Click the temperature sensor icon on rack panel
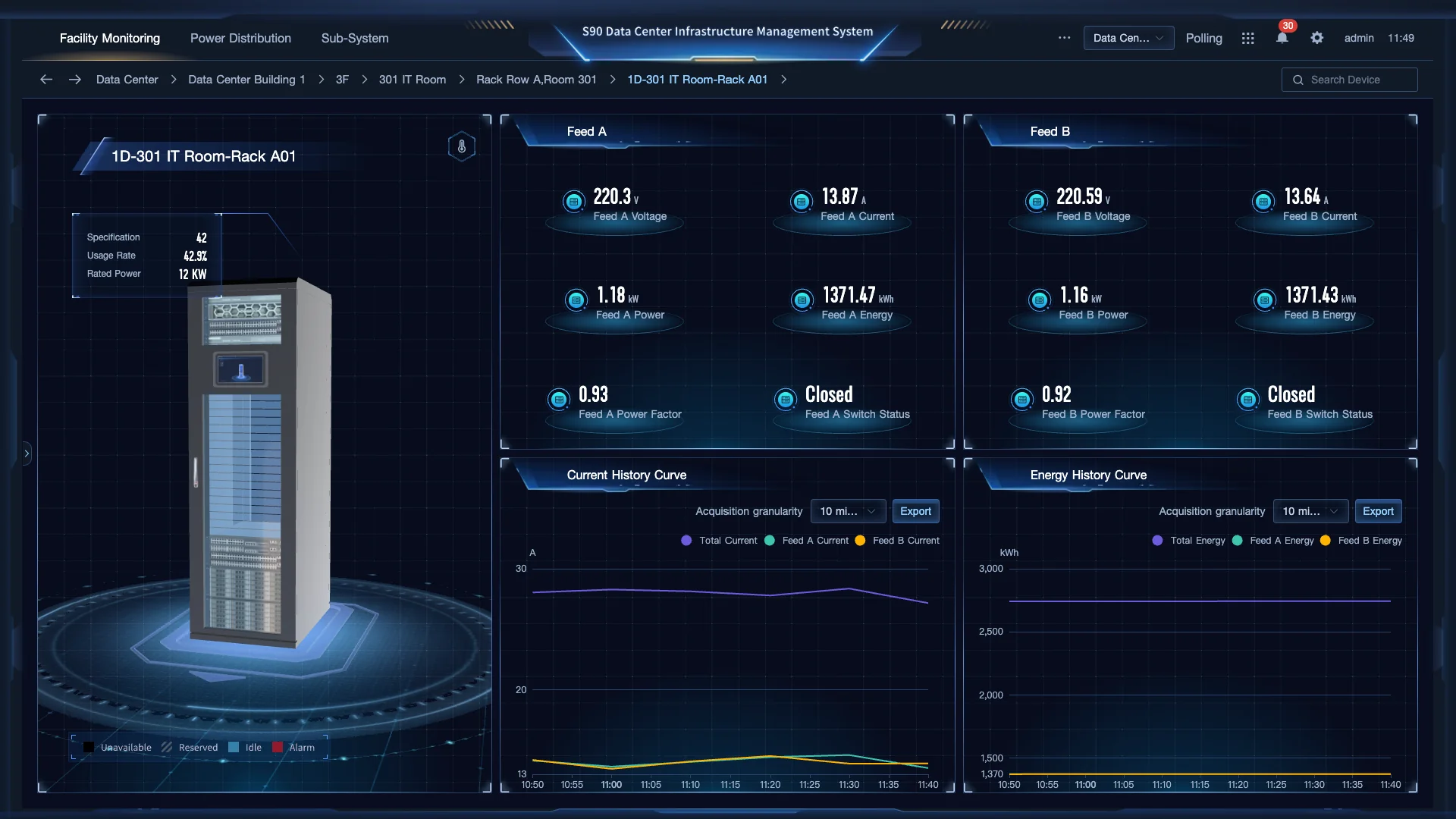Image resolution: width=1456 pixels, height=819 pixels. tap(461, 146)
